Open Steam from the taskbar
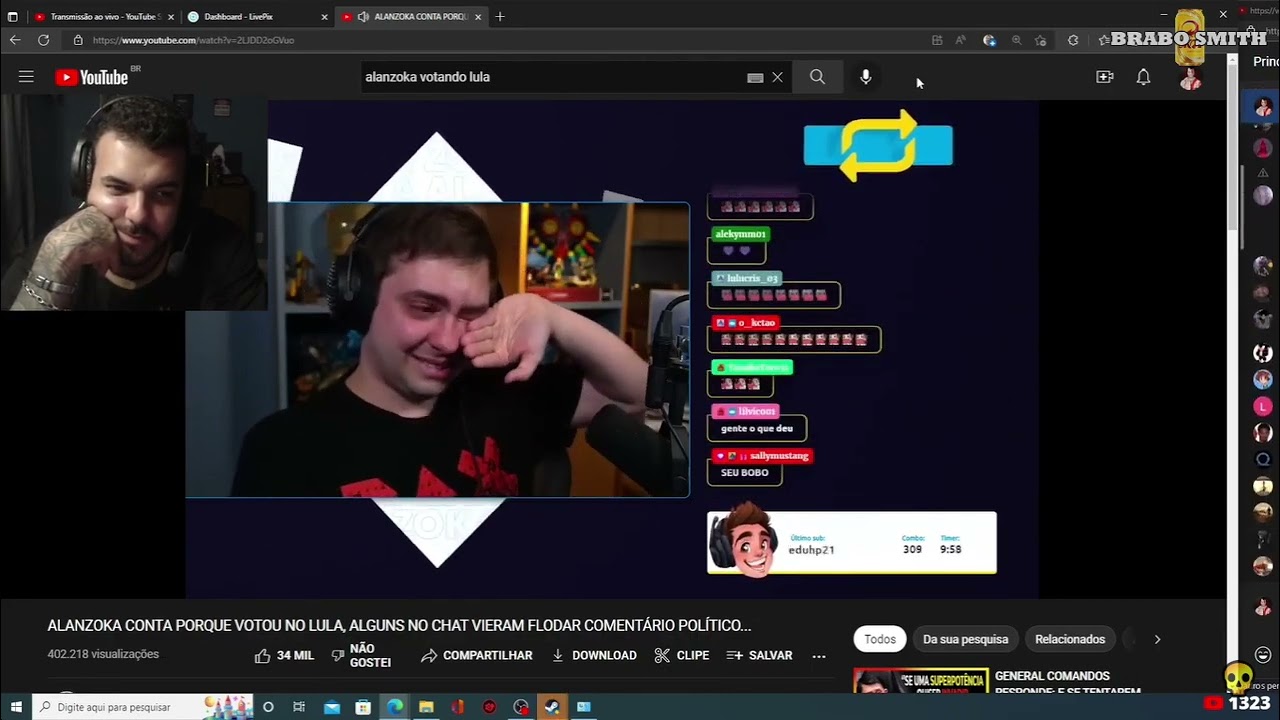Screen dimensions: 1280x720 [552, 707]
